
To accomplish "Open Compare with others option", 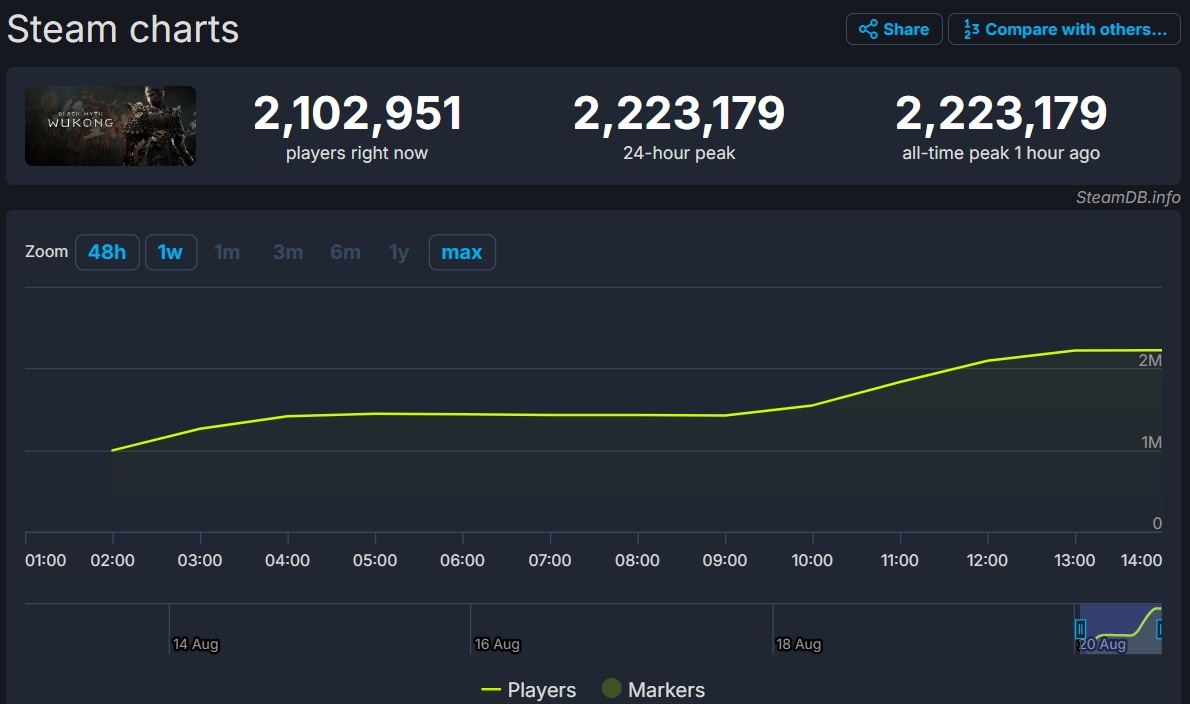I will coord(1064,30).
